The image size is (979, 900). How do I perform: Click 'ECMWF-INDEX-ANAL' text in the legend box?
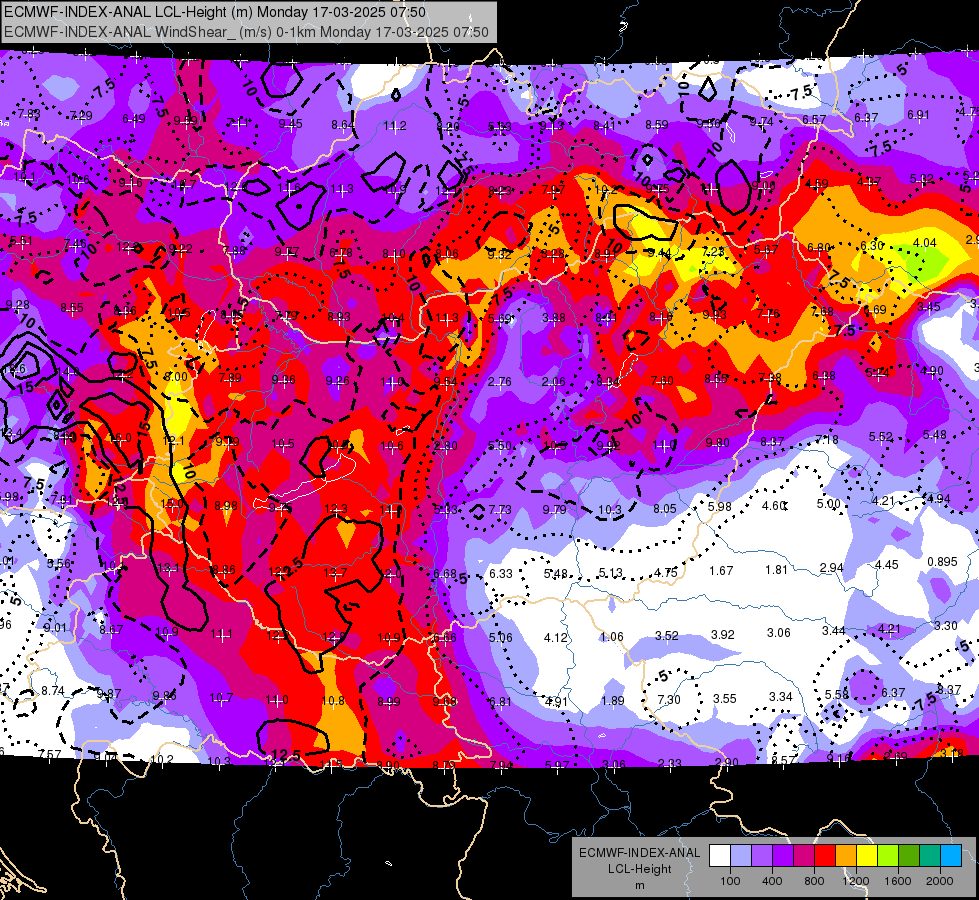[639, 853]
